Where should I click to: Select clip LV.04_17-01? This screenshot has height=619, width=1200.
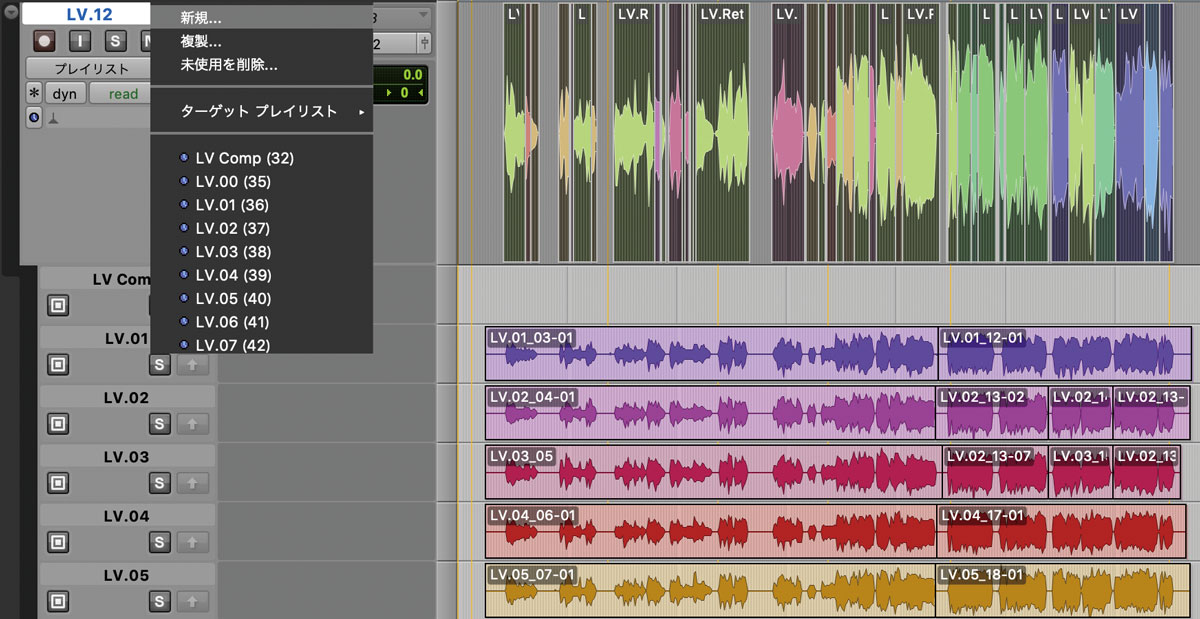tap(1062, 531)
